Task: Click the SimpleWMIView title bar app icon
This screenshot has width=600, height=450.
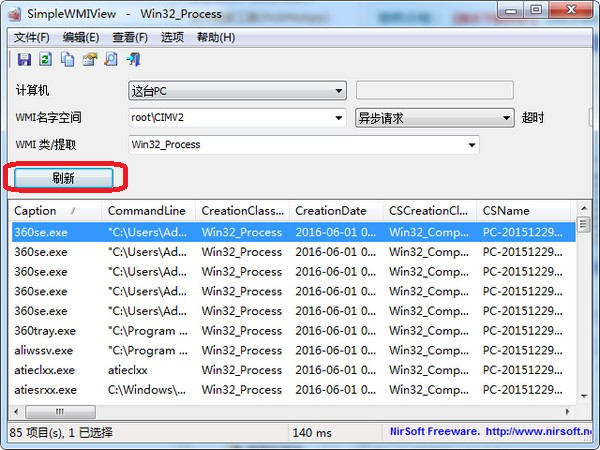Action: coord(15,14)
